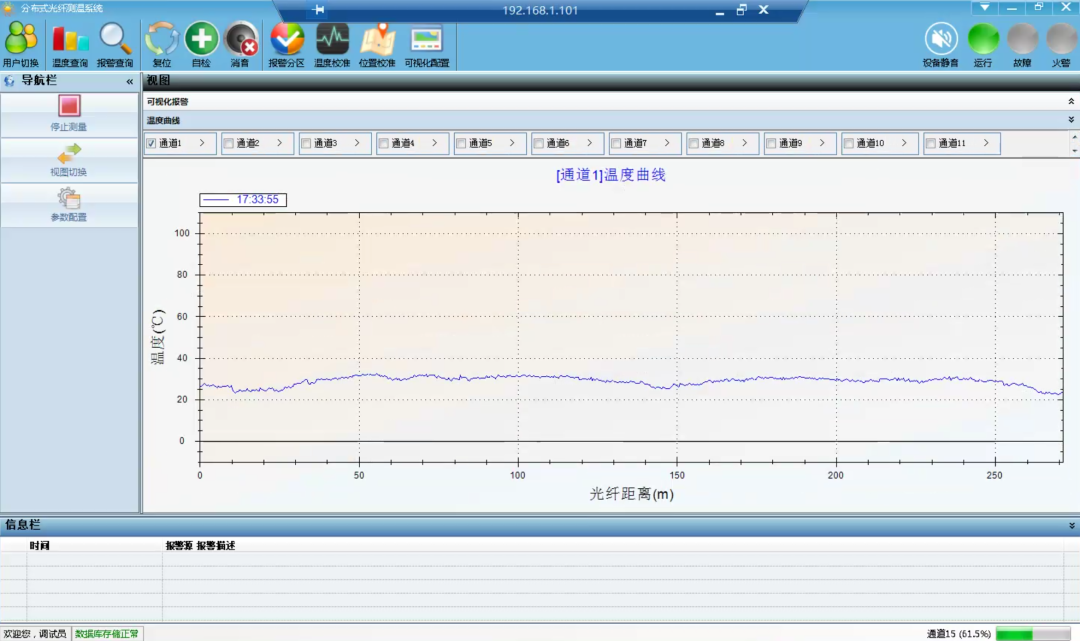Expand the 通道7 arrow

(667, 143)
